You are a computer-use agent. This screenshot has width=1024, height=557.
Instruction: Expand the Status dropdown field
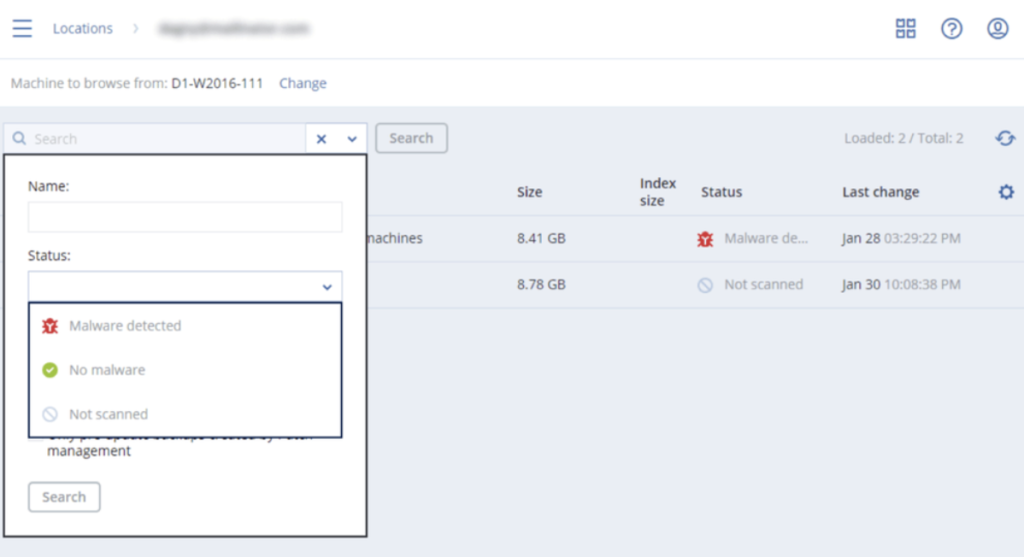(x=185, y=286)
